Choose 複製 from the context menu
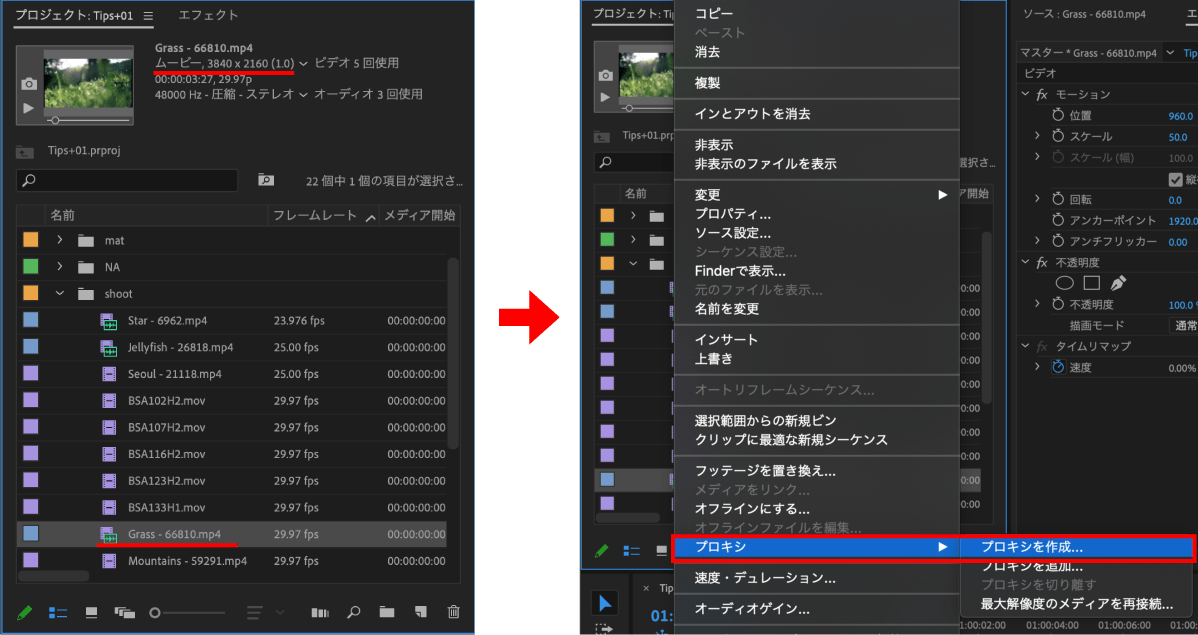This screenshot has width=1198, height=635. [707, 83]
